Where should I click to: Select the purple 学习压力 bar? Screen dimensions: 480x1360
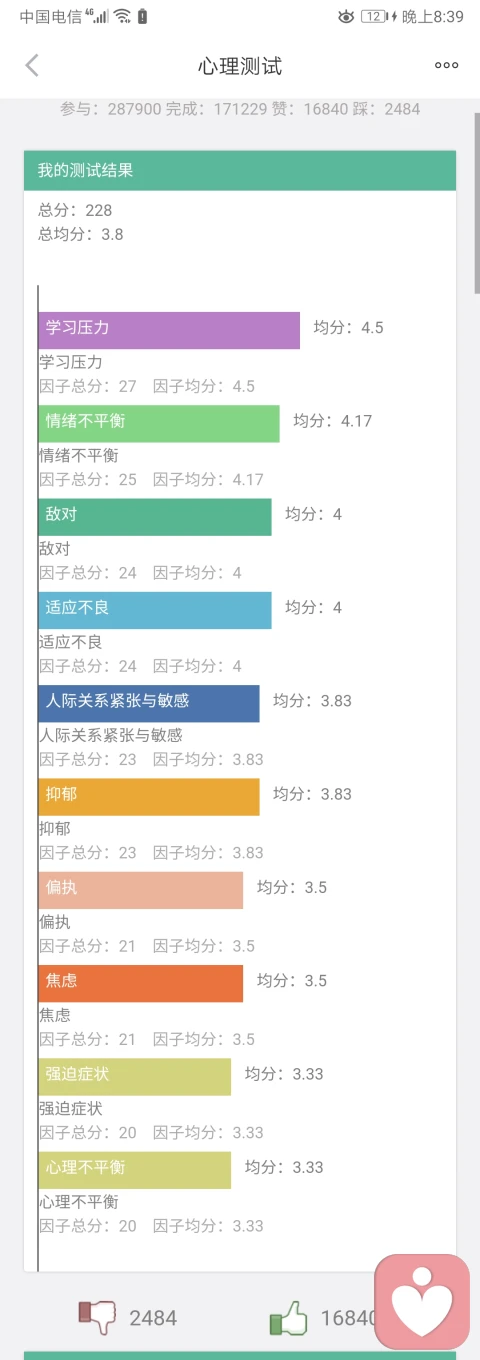pyautogui.click(x=169, y=330)
